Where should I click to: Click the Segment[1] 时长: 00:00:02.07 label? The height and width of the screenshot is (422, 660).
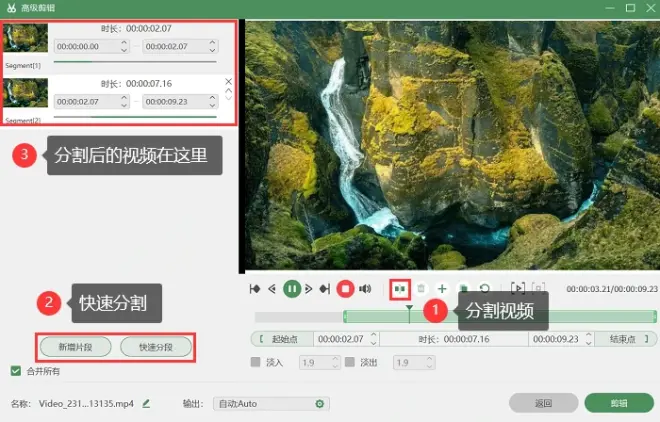click(x=136, y=29)
